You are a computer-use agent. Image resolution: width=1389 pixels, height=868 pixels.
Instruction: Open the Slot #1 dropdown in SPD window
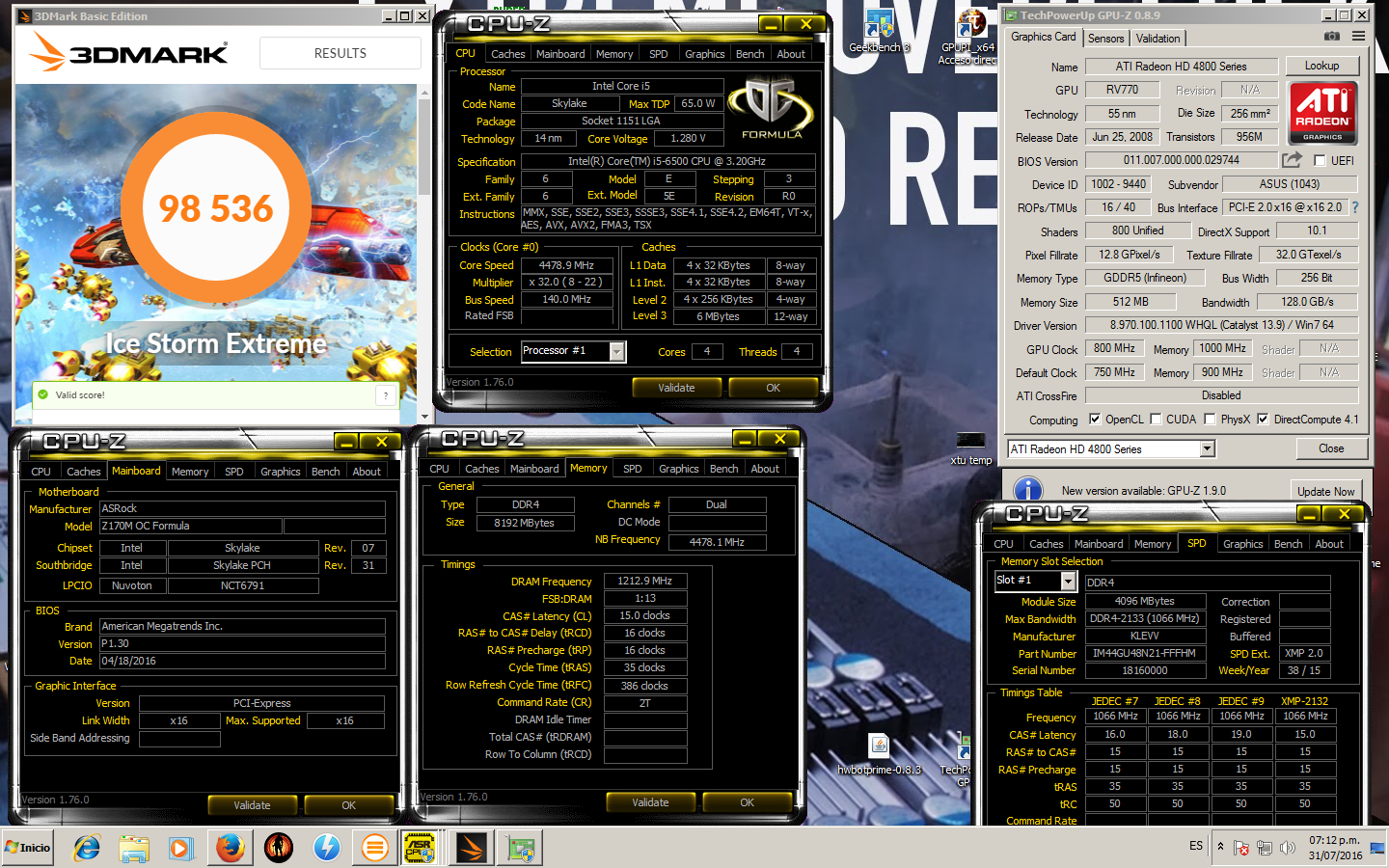[x=1068, y=581]
